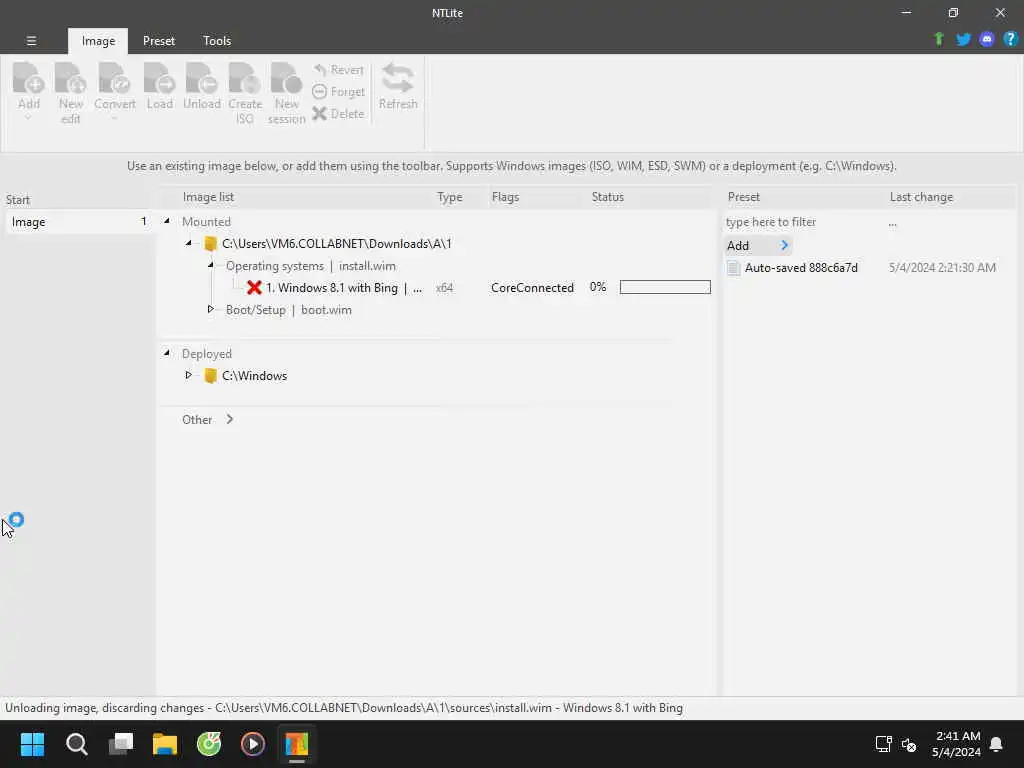Click the network tray icon
The image size is (1024, 768).
[x=883, y=744]
